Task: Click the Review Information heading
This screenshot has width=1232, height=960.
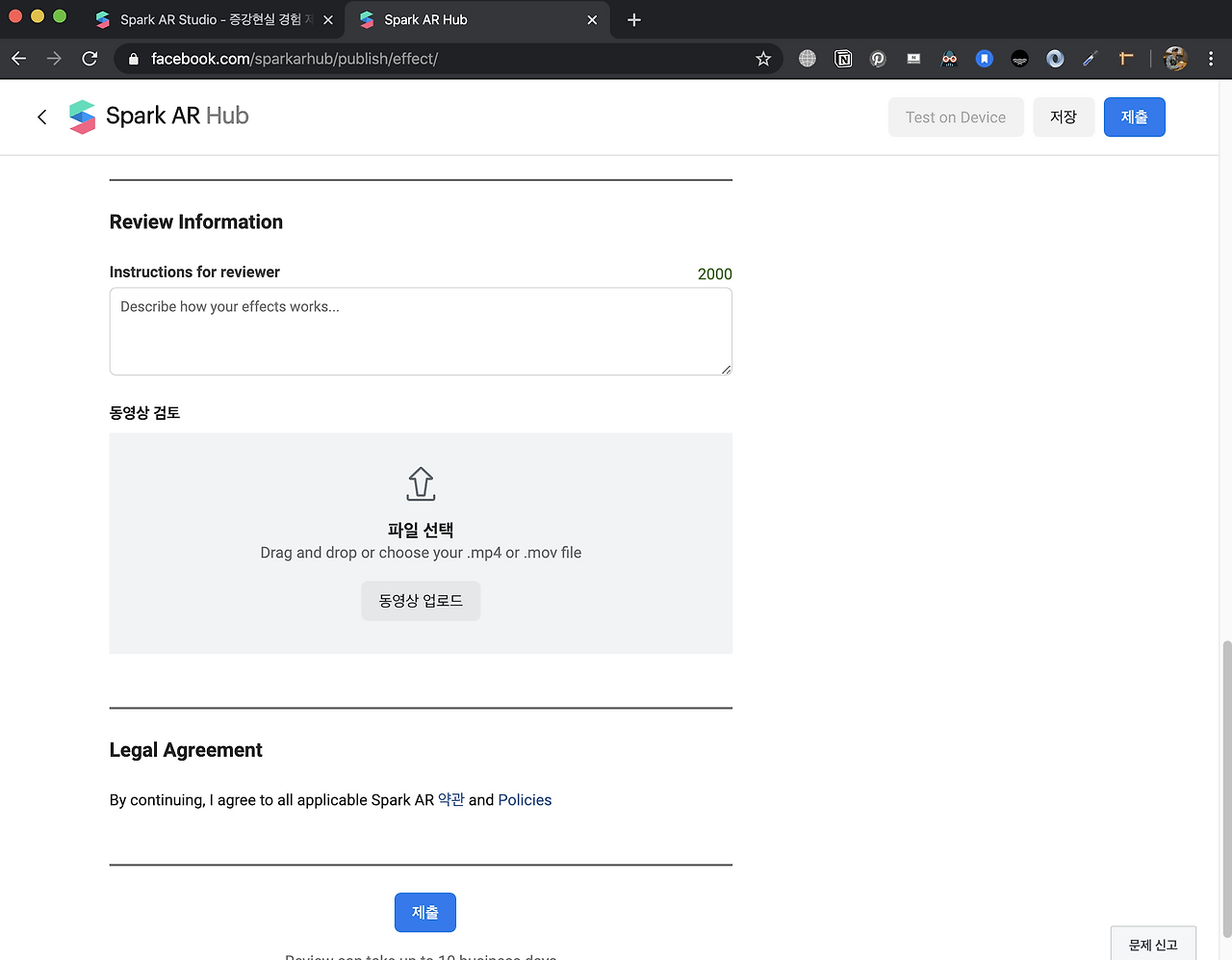Action: (x=196, y=222)
